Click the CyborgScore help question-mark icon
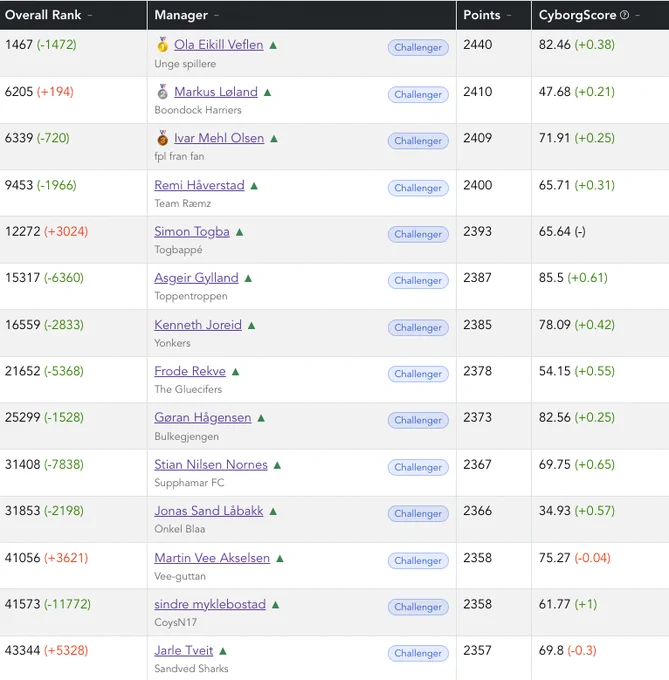Screen dimensions: 669x680 click(x=624, y=15)
